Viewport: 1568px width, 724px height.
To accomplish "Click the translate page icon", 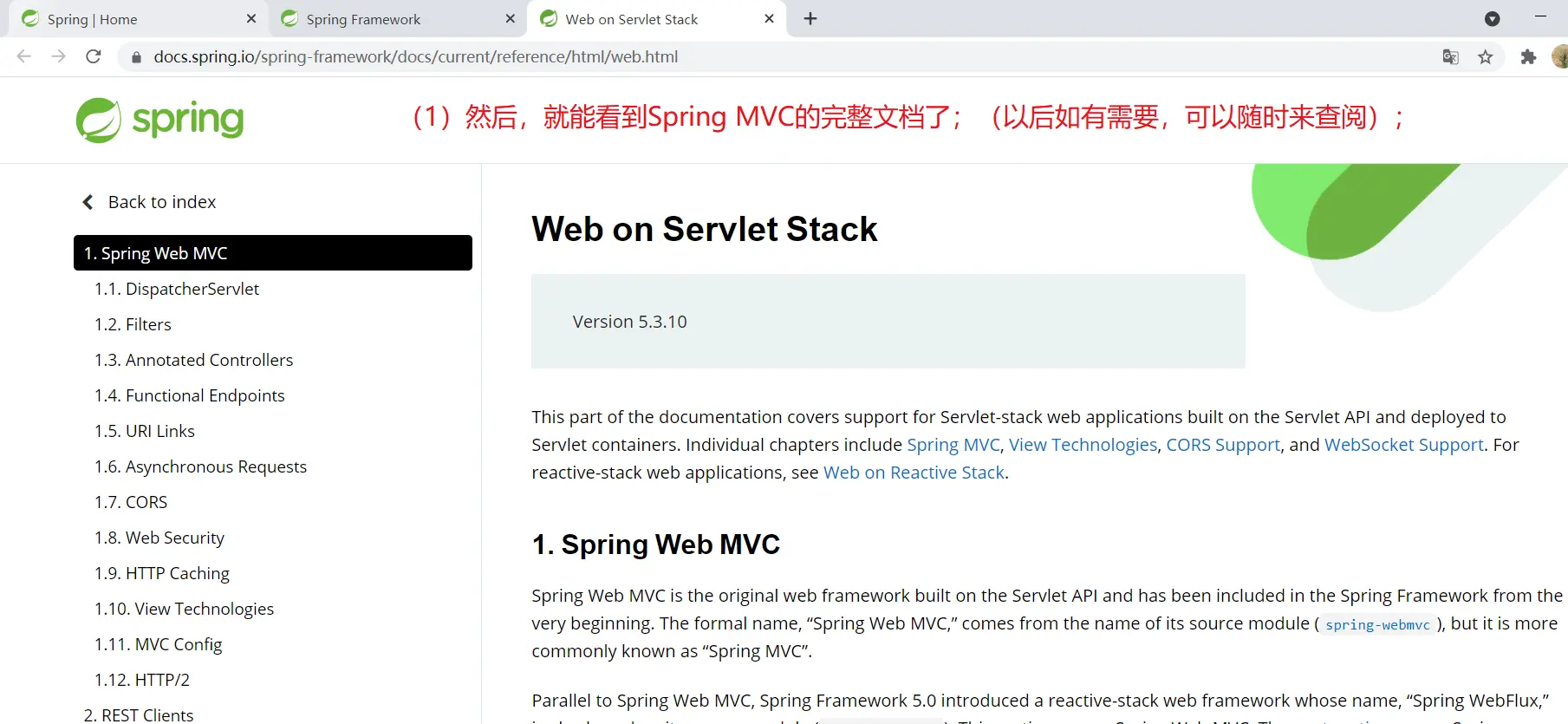I will click(x=1450, y=57).
